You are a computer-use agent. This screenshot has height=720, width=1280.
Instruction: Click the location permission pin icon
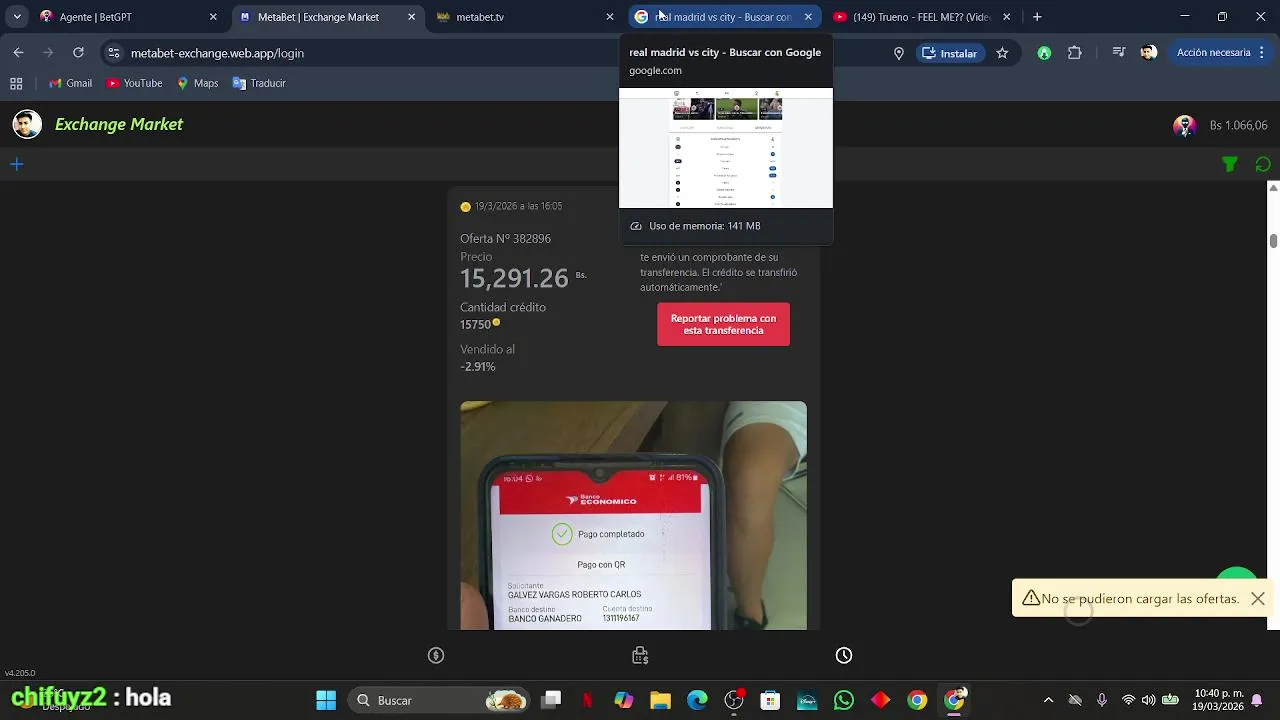(899, 54)
